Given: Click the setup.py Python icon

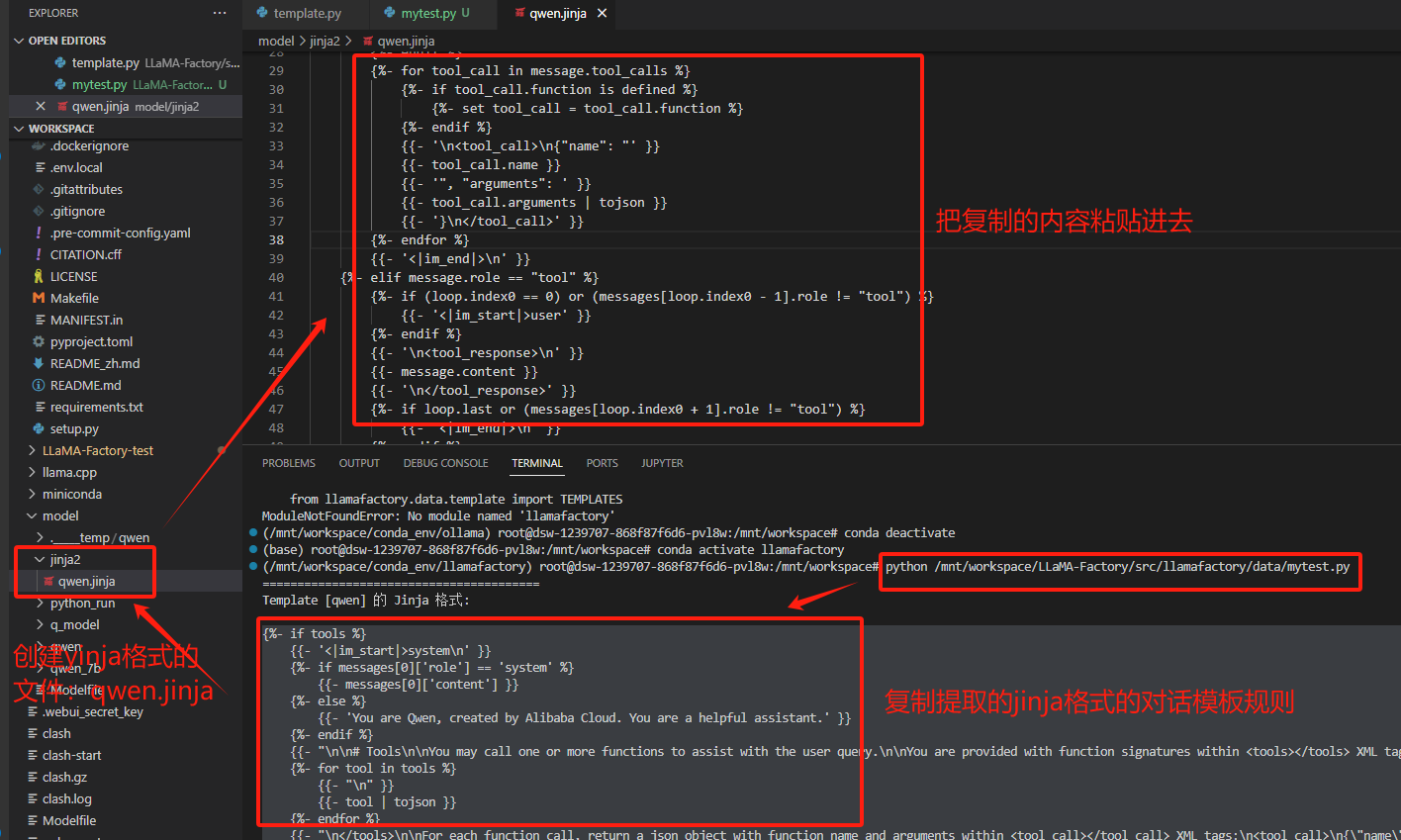Looking at the screenshot, I should click(x=39, y=428).
